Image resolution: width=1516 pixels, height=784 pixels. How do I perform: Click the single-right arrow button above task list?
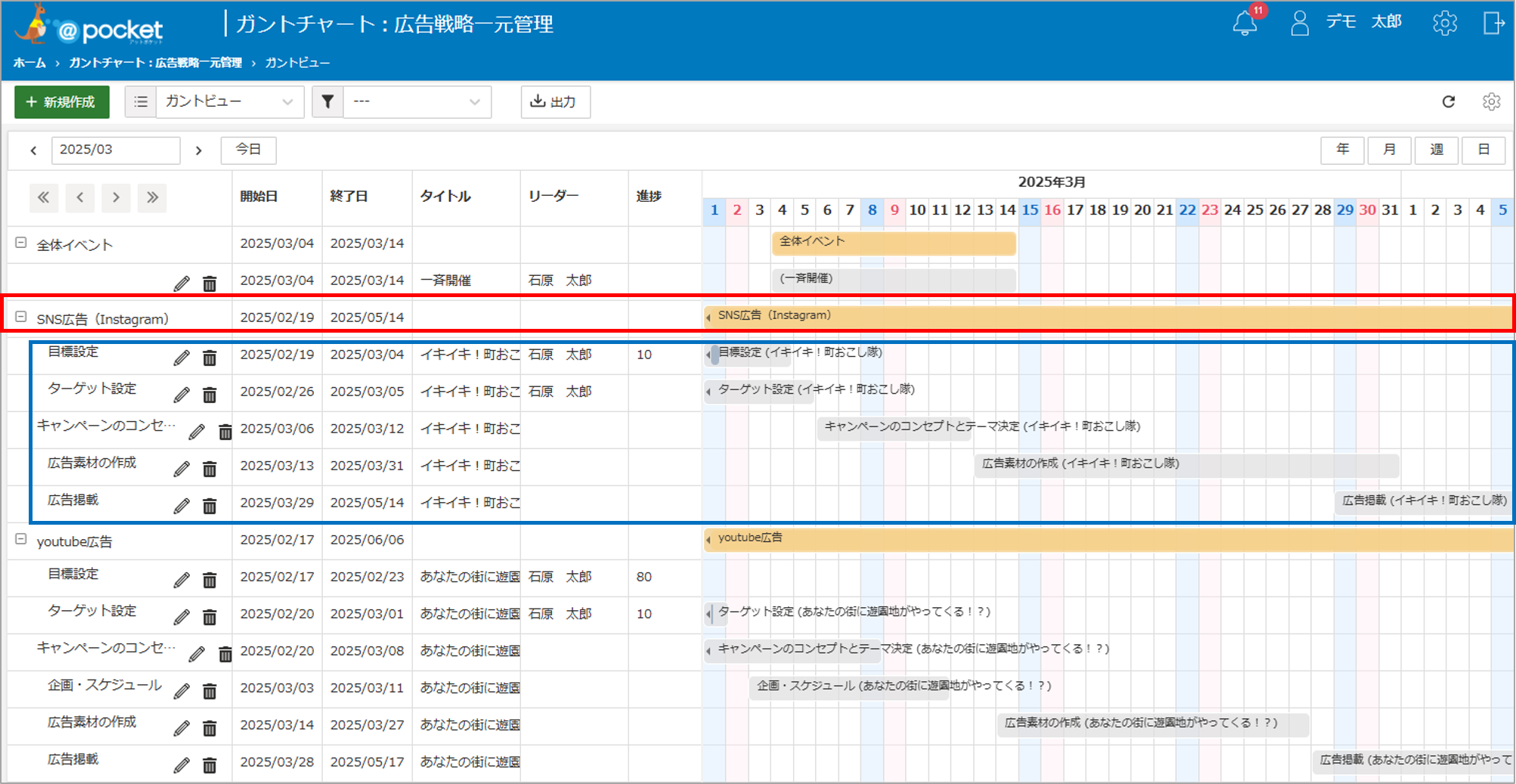tap(116, 198)
